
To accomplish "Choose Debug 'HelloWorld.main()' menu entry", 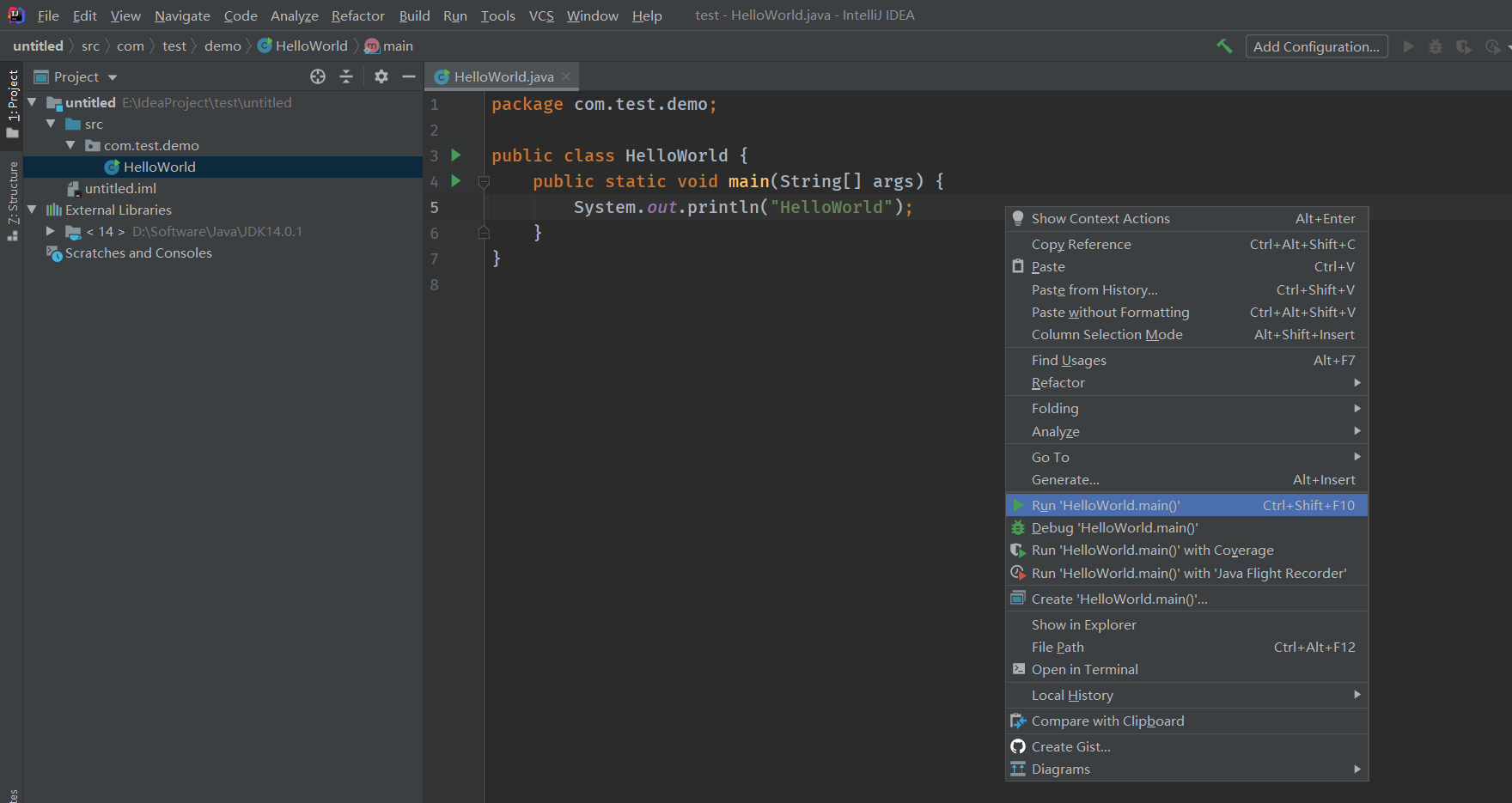I will click(x=1186, y=528).
